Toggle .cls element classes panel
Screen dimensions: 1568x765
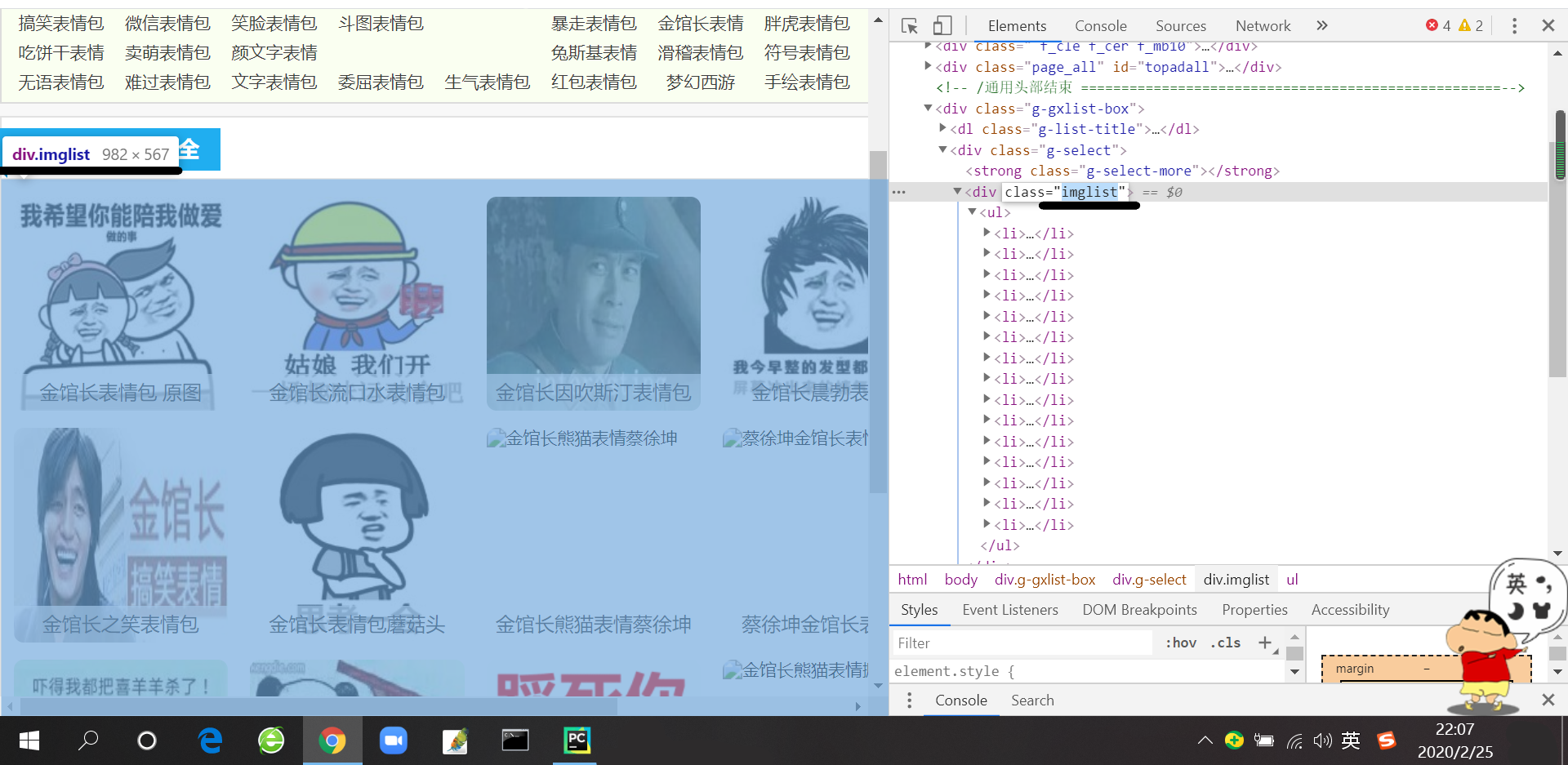(x=1224, y=643)
